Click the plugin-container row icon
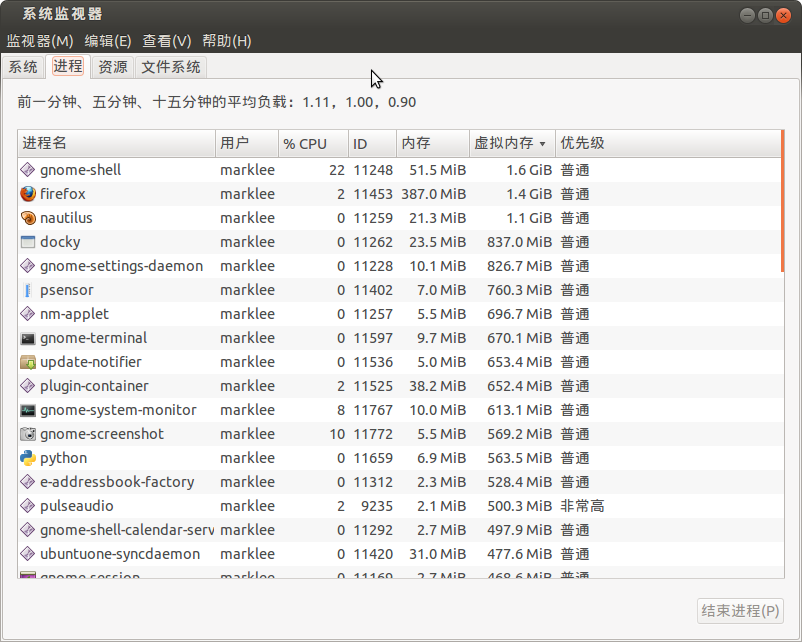Screen dimensions: 802x642 (x=28, y=386)
